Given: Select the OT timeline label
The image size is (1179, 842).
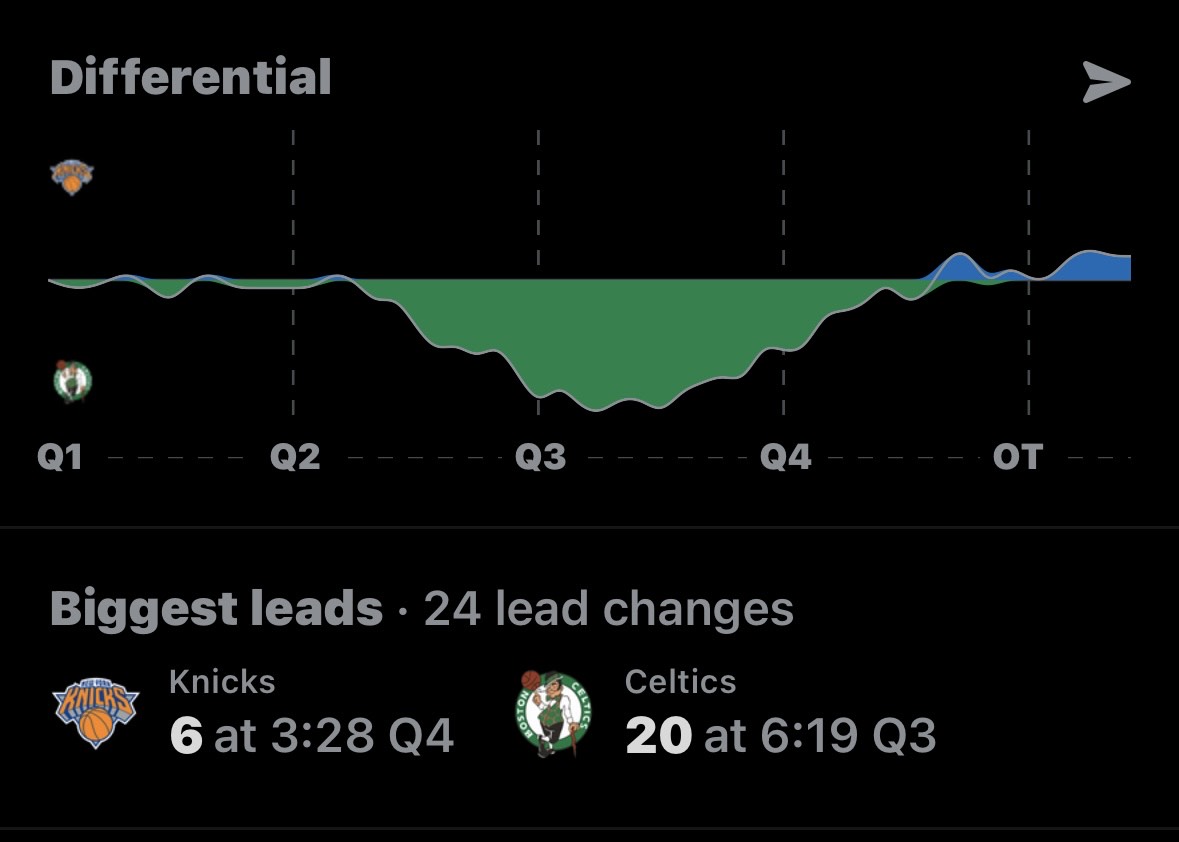Looking at the screenshot, I should click(1017, 456).
